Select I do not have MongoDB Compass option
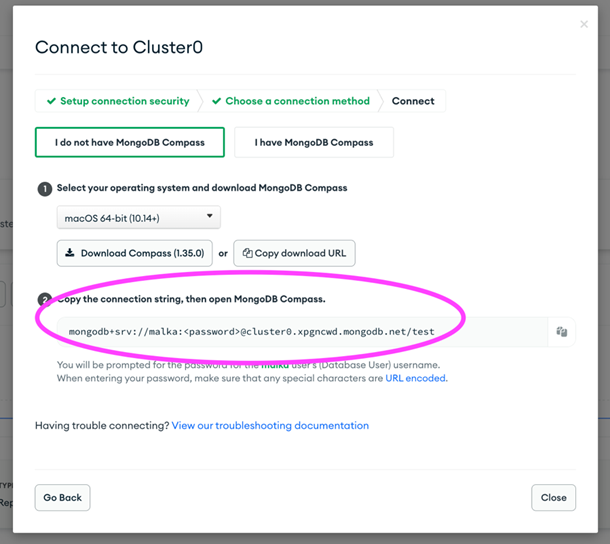This screenshot has height=544, width=610. coord(130,142)
